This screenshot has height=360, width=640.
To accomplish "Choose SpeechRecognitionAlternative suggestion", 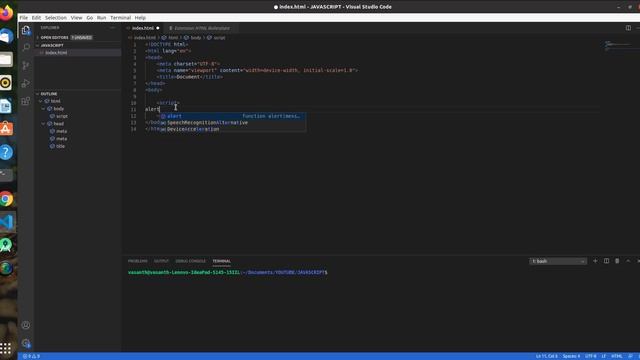I will pyautogui.click(x=232, y=123).
